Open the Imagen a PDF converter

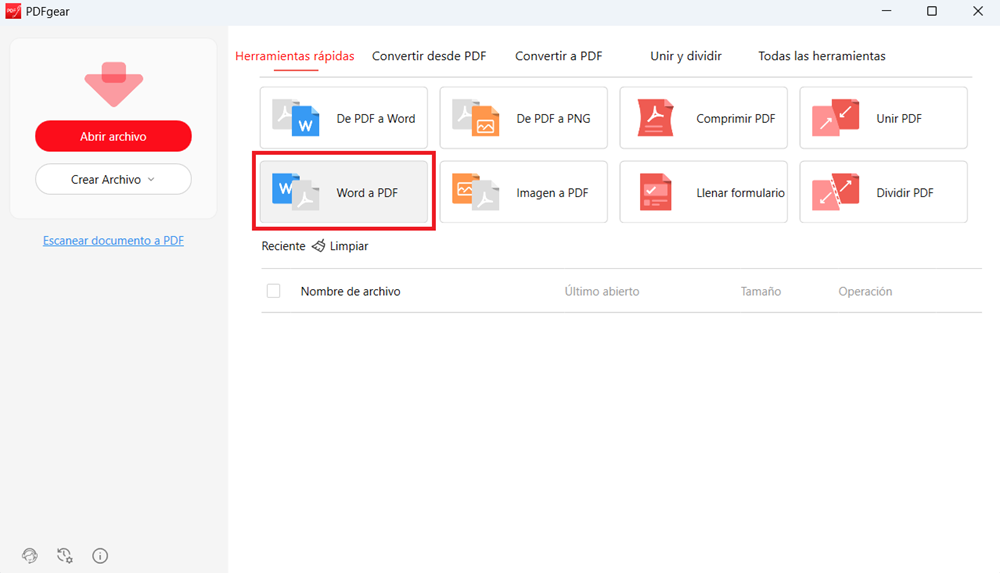pyautogui.click(x=524, y=192)
